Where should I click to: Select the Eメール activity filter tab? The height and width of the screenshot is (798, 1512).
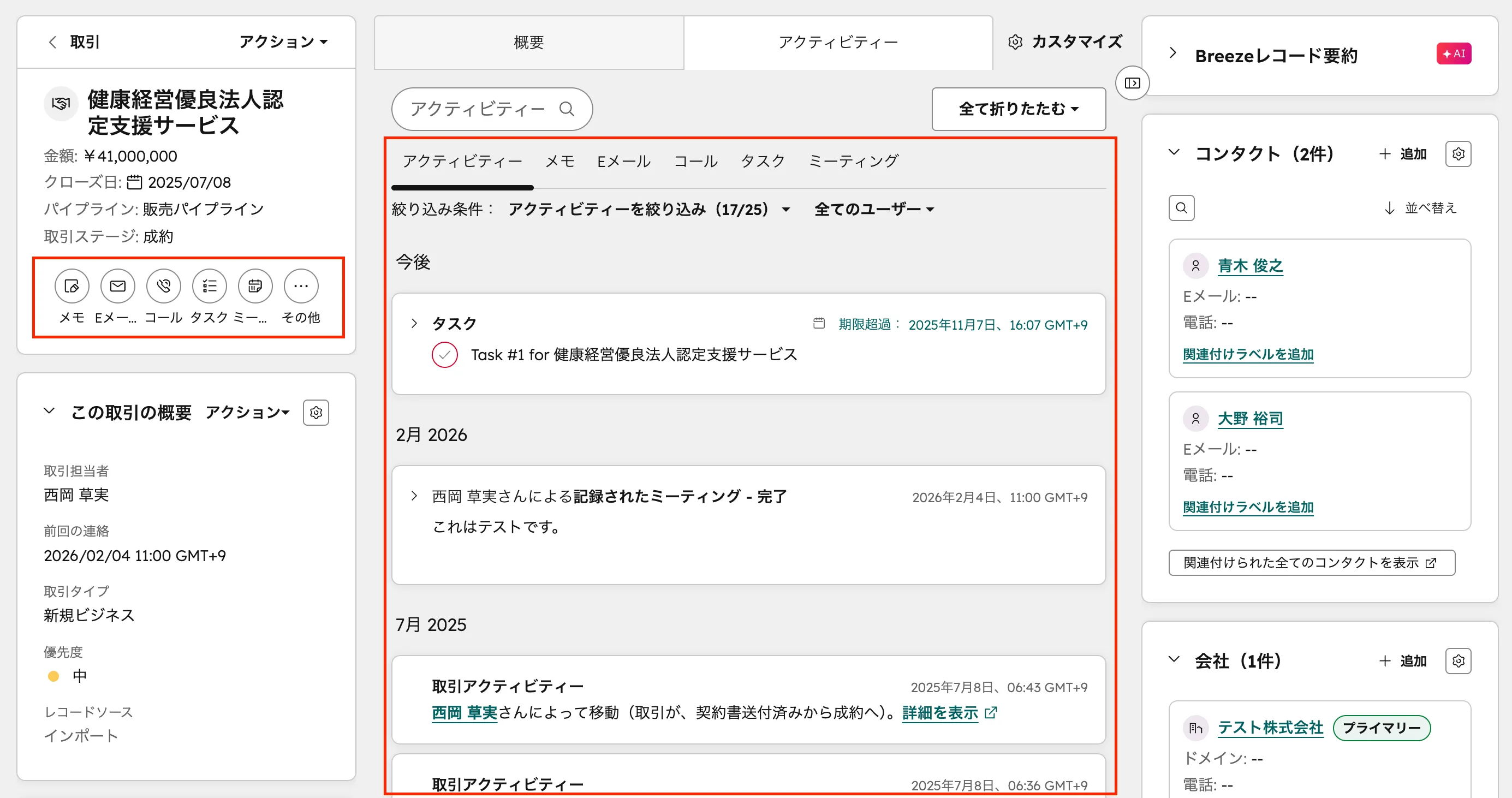(x=623, y=160)
